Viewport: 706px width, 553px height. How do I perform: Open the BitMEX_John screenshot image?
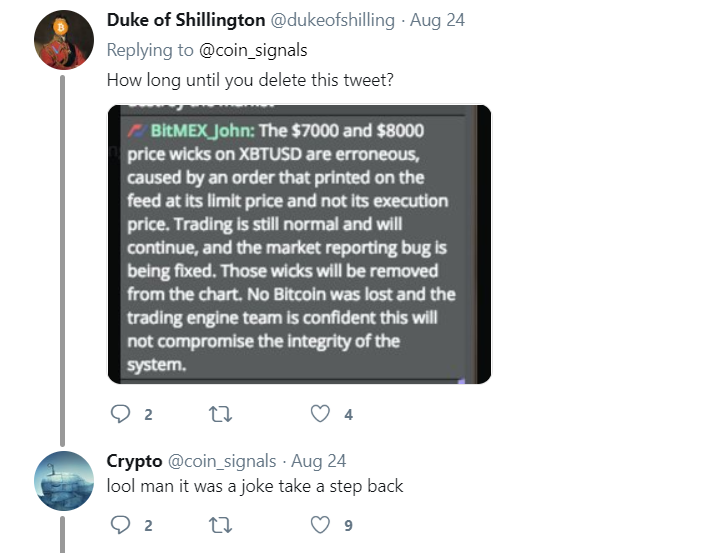299,244
